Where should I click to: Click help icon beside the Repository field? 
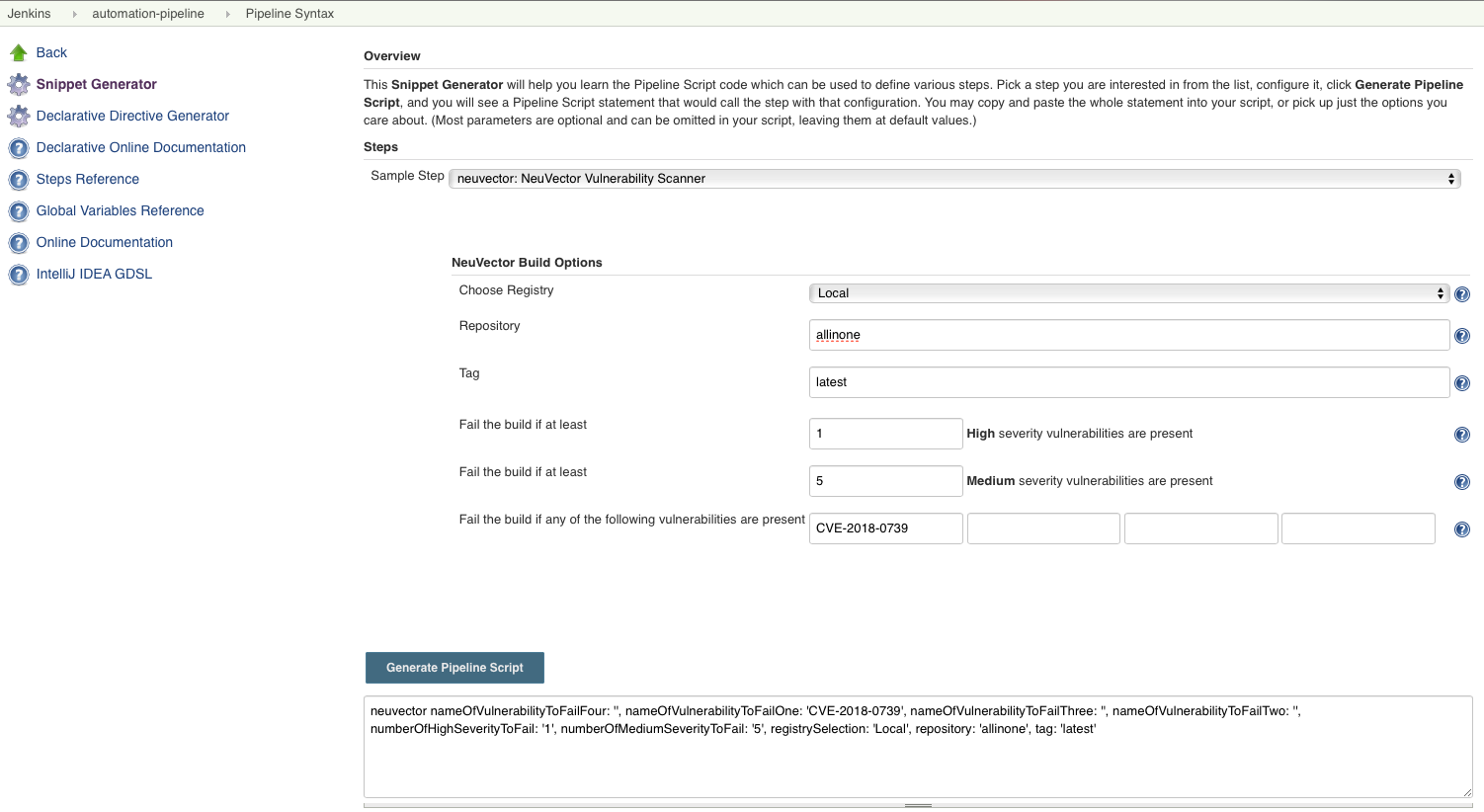click(x=1462, y=336)
